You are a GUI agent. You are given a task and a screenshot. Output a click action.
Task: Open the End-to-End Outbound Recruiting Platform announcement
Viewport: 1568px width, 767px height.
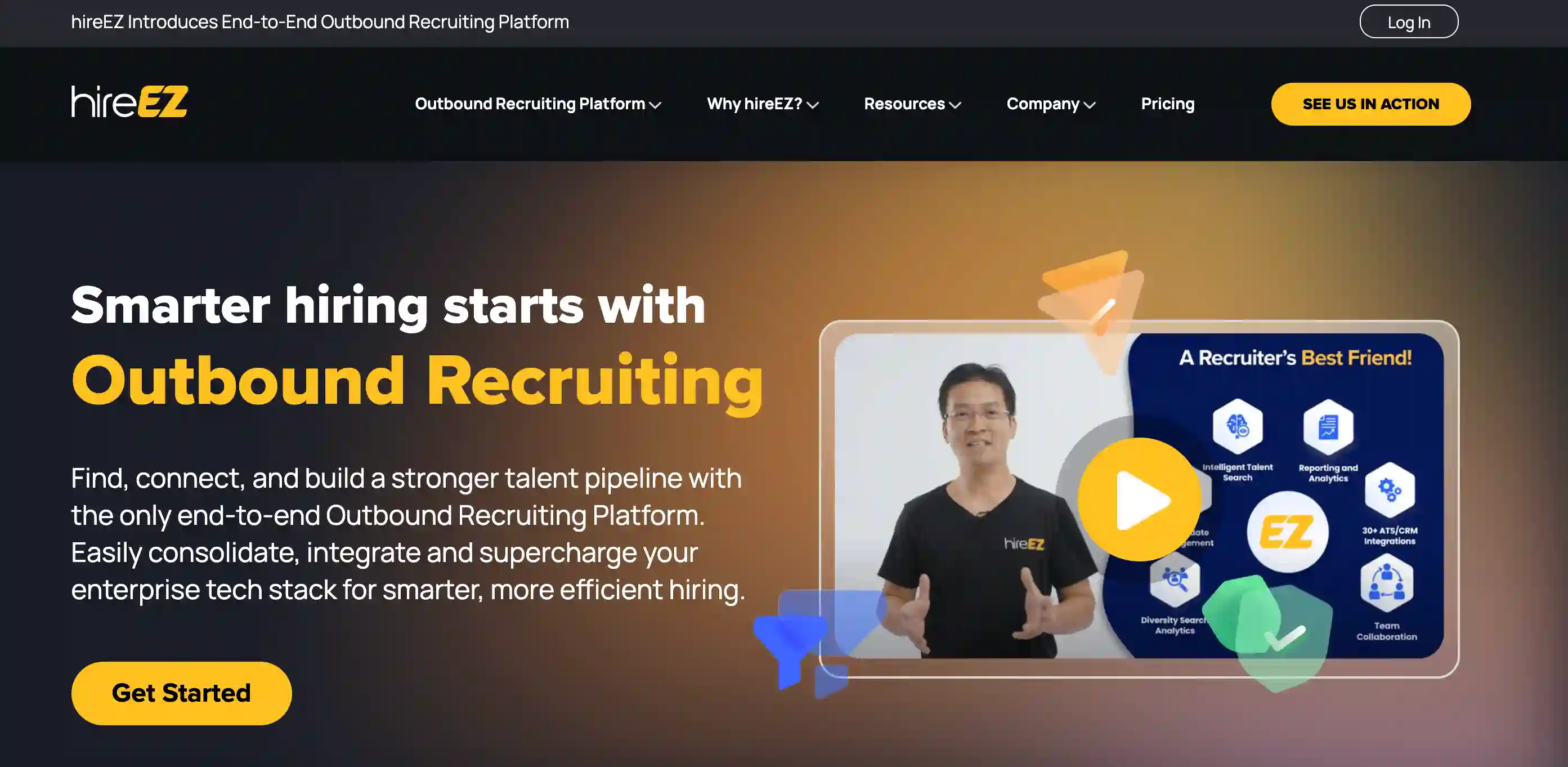point(320,22)
